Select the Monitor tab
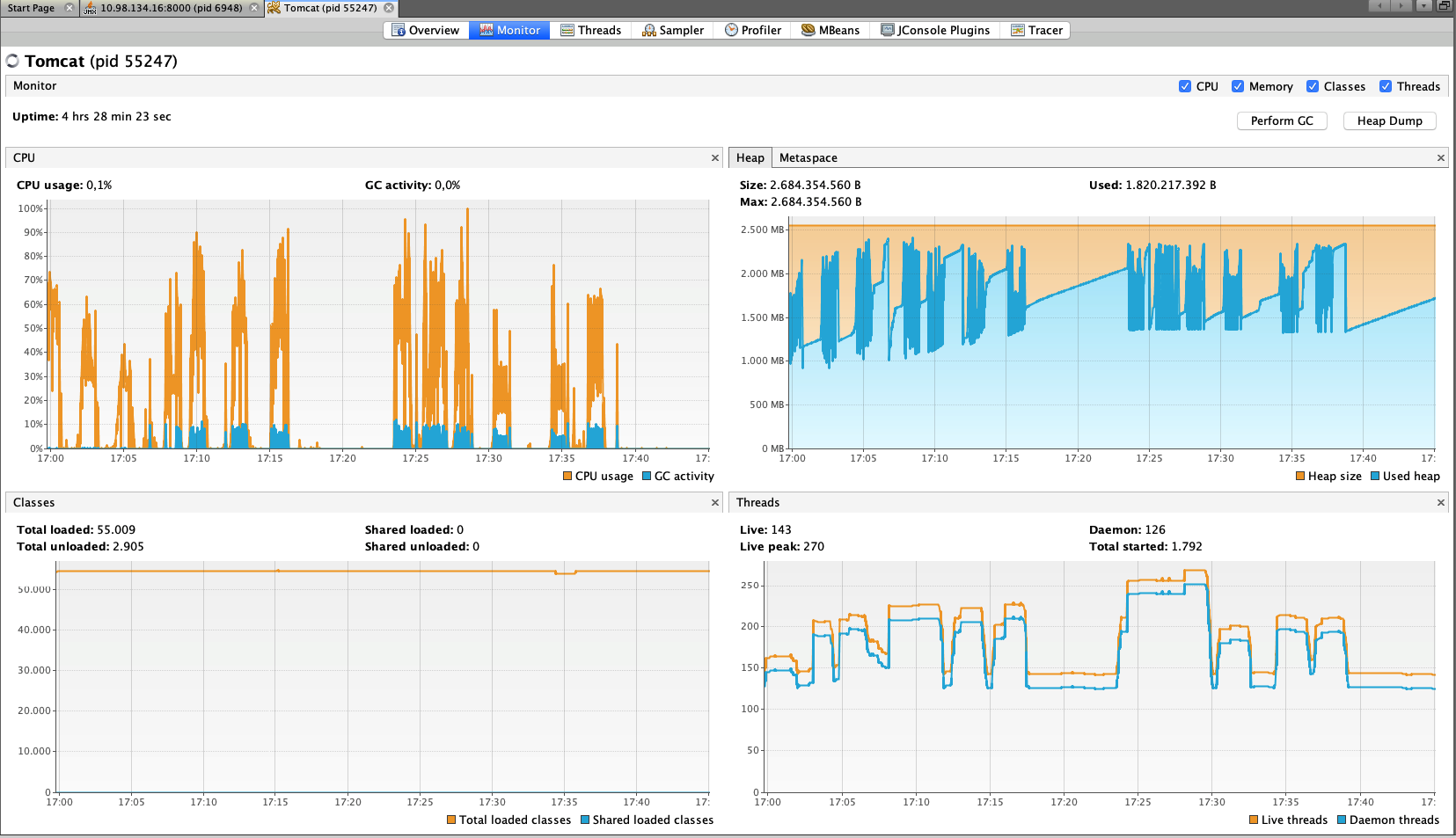 coord(510,30)
